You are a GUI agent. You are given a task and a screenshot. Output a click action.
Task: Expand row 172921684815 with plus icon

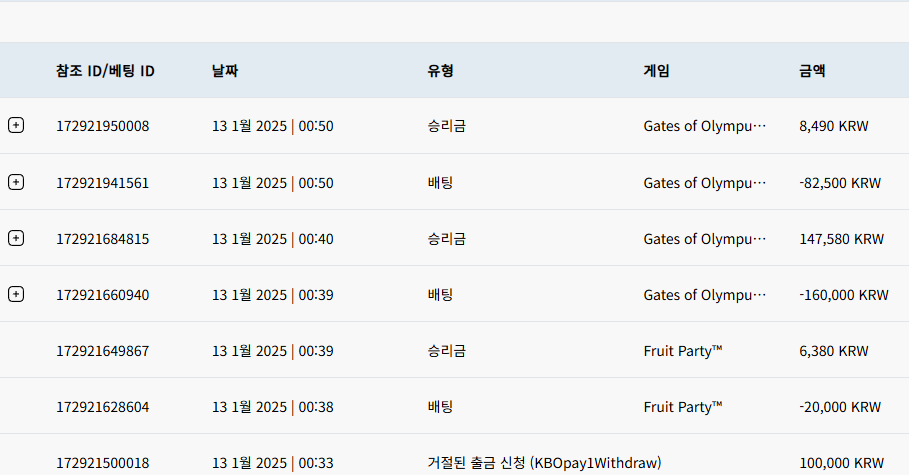pos(16,238)
